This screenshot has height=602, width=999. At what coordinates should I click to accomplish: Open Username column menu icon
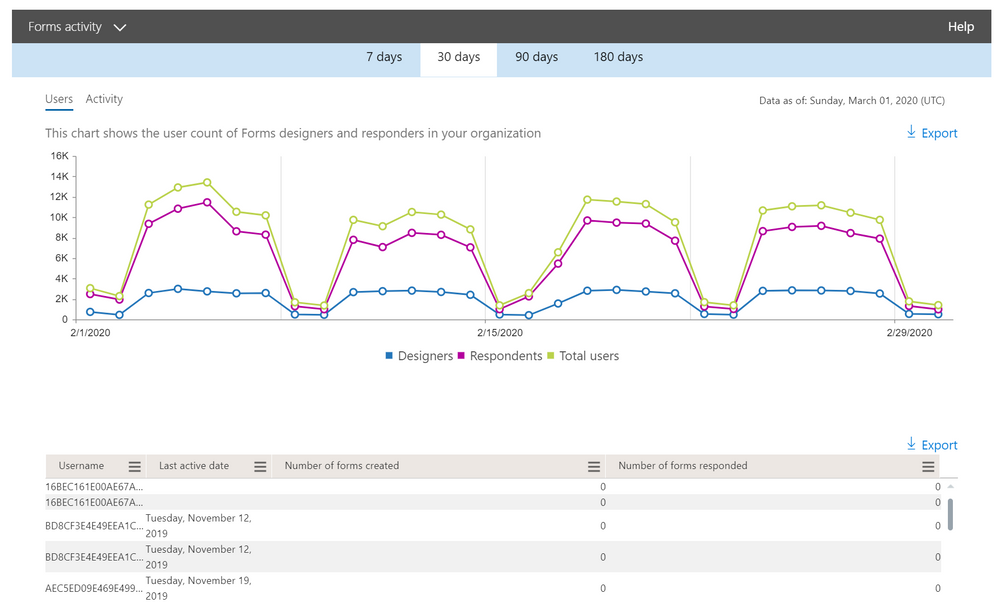(134, 466)
